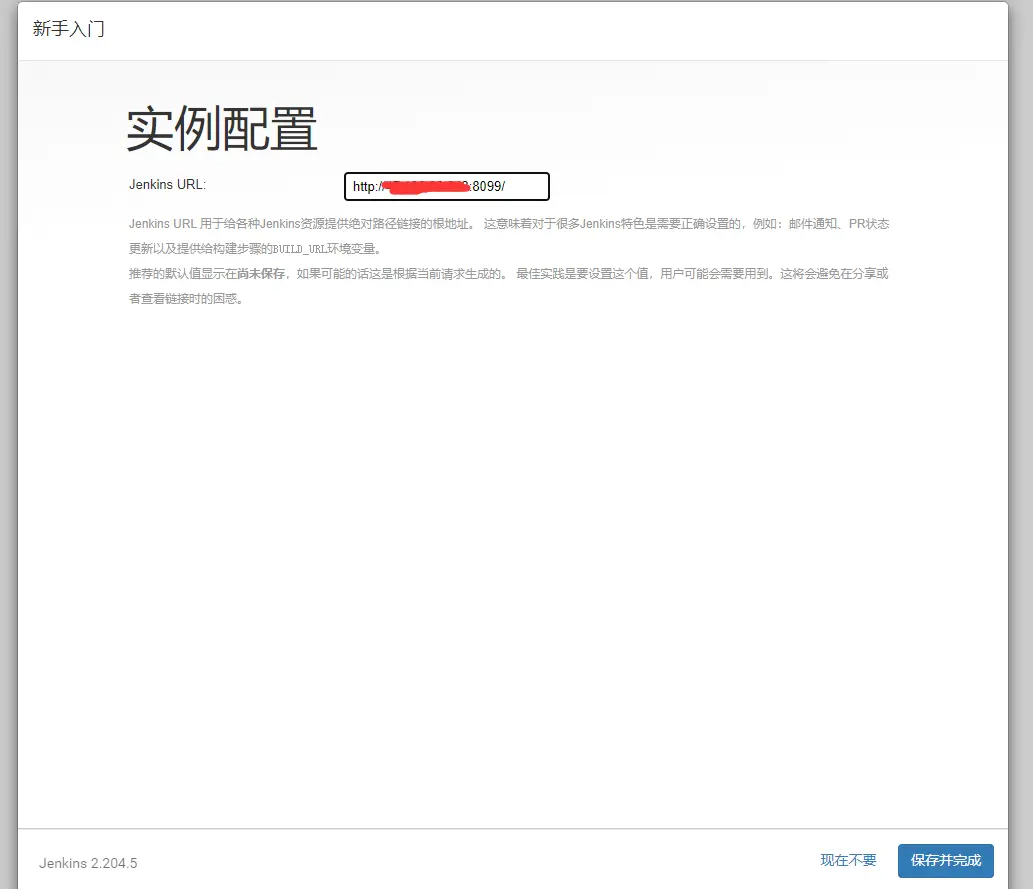This screenshot has width=1033, height=889.
Task: Click the Jenkins URL input field
Action: pos(447,186)
